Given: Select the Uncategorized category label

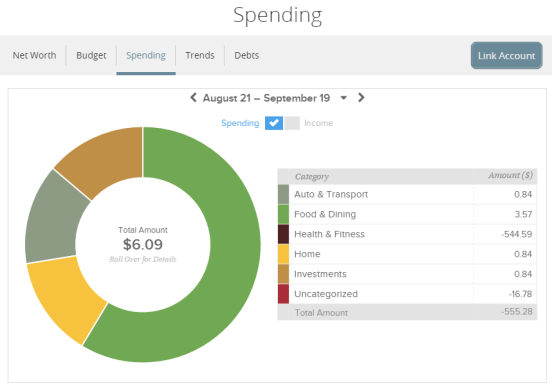Looking at the screenshot, I should point(326,294).
